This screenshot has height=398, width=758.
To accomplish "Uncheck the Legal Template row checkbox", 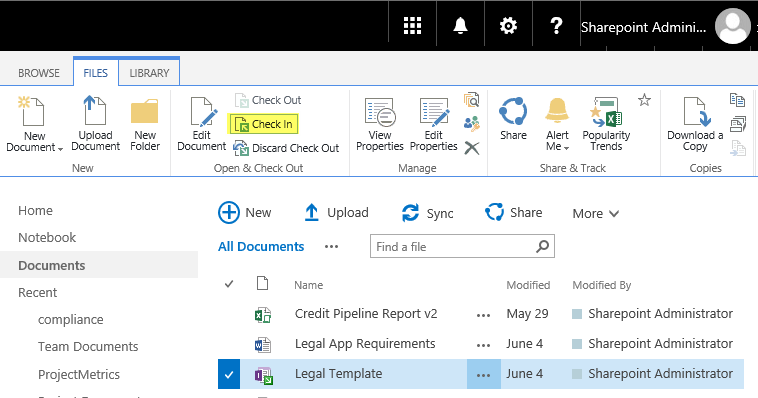I will tap(229, 374).
